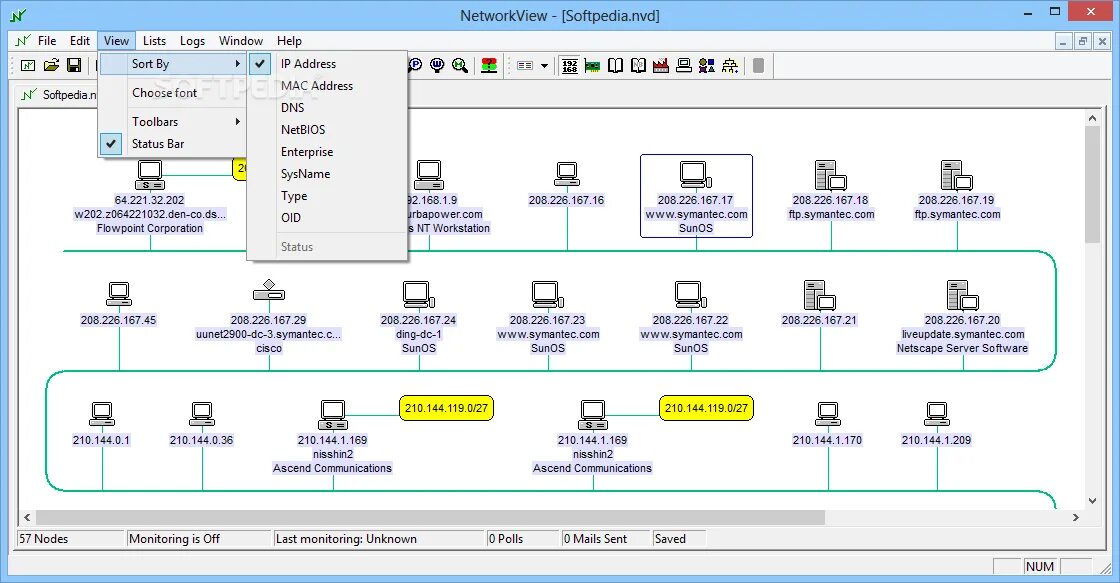The height and width of the screenshot is (583, 1120).
Task: Click the M magnifier search icon
Action: click(x=460, y=66)
